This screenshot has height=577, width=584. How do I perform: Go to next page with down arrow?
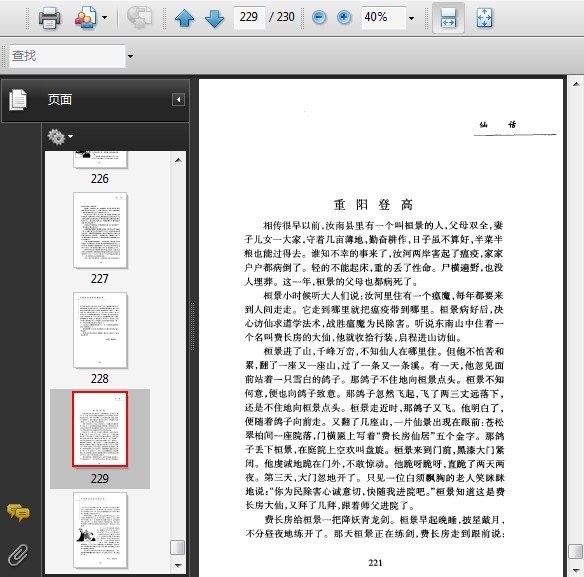pos(214,18)
